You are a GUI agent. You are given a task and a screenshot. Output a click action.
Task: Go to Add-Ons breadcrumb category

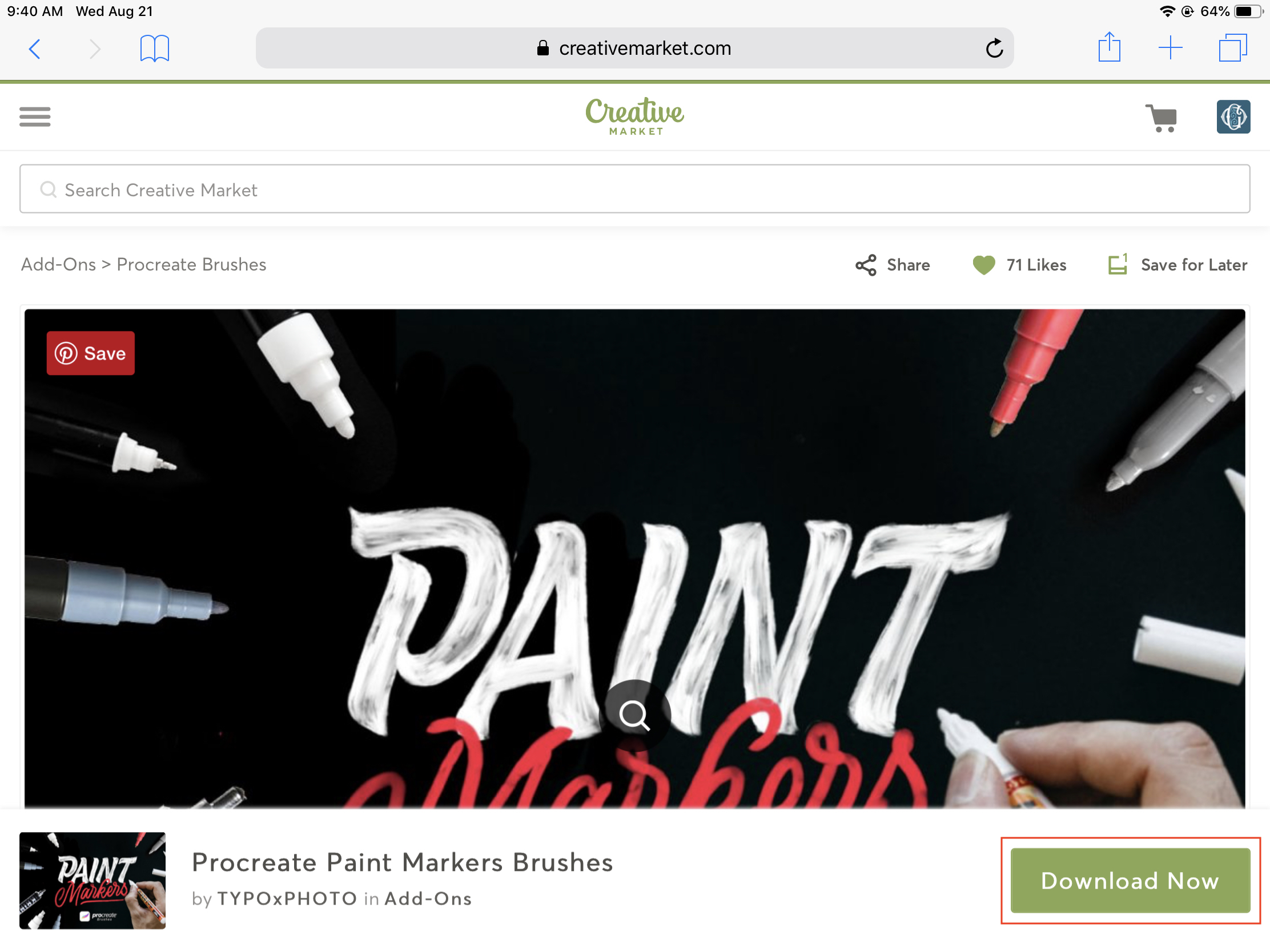[59, 265]
